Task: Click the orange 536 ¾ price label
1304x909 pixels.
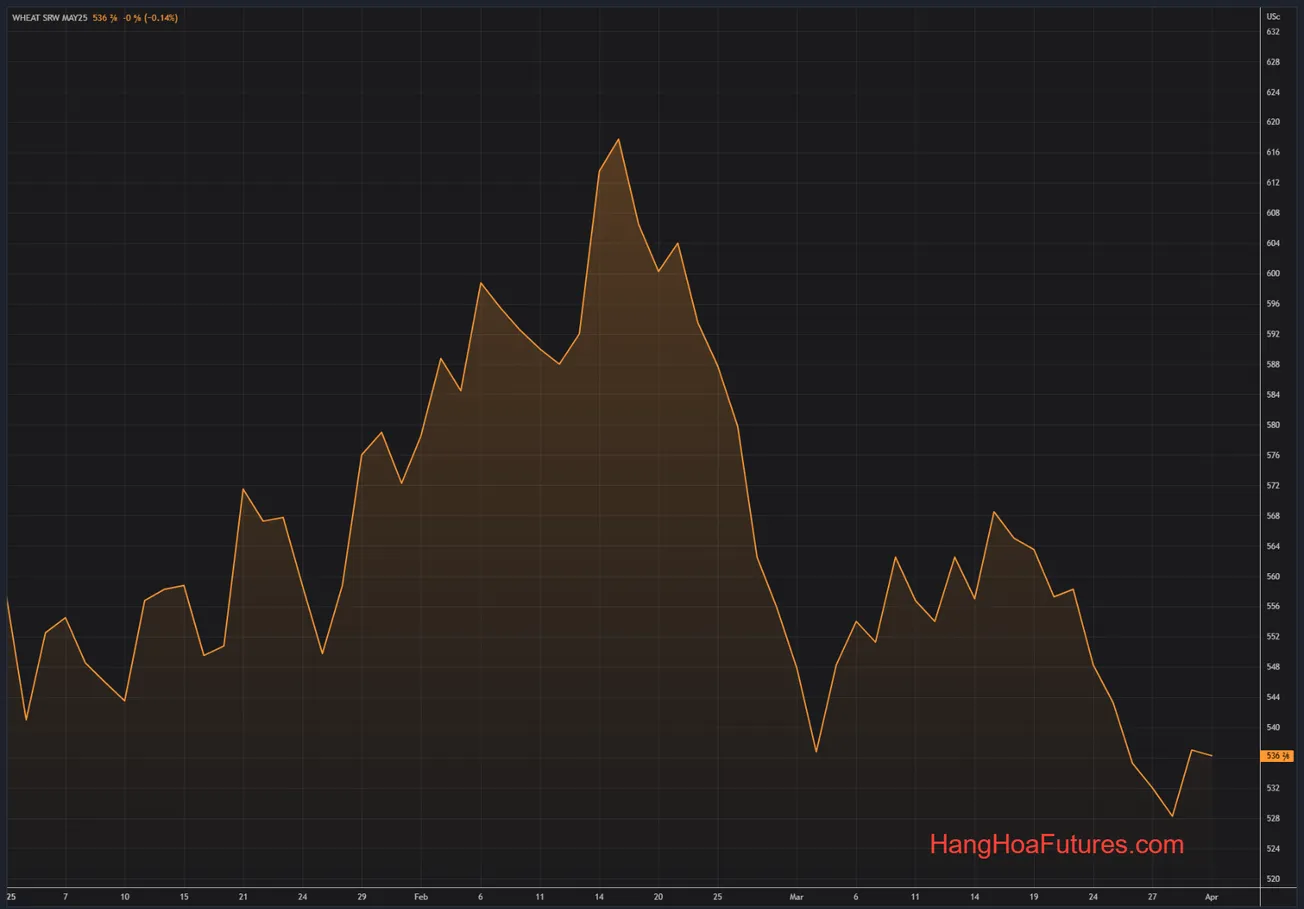Action: 1277,757
